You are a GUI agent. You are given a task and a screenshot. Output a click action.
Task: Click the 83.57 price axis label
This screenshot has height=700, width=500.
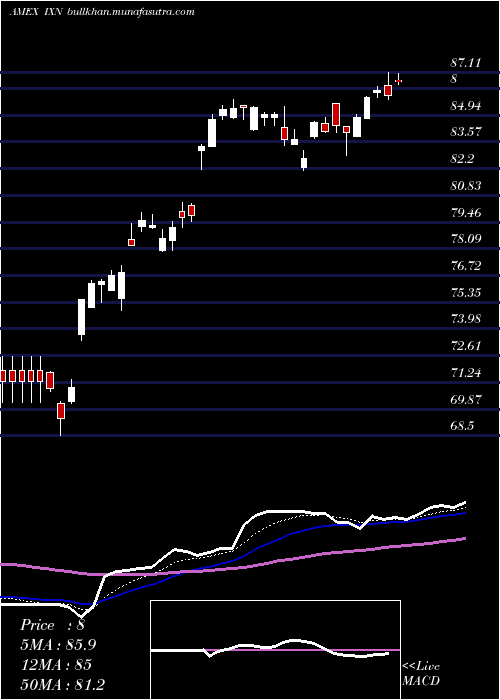466,132
